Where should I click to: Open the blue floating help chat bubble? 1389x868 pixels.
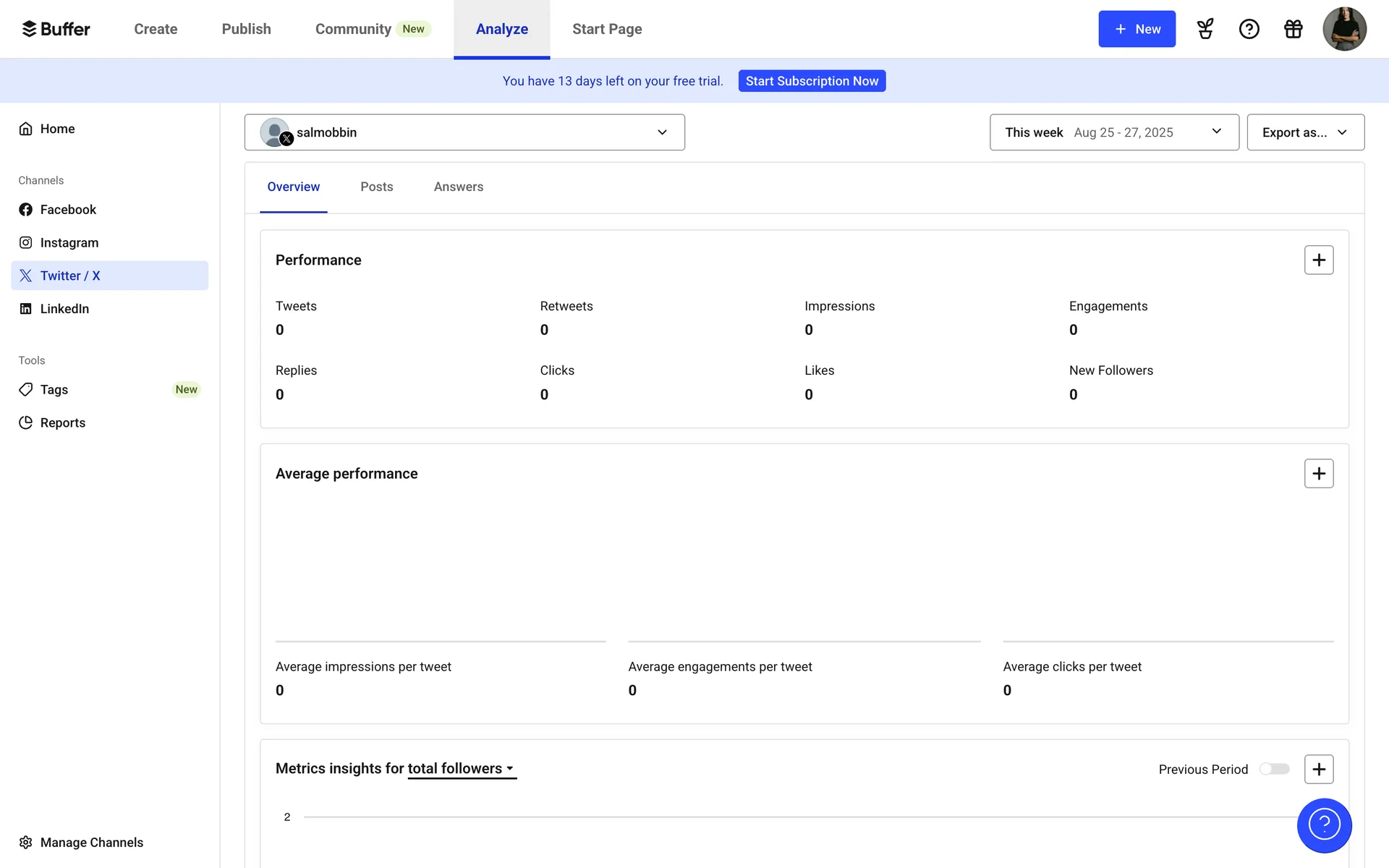(1324, 825)
